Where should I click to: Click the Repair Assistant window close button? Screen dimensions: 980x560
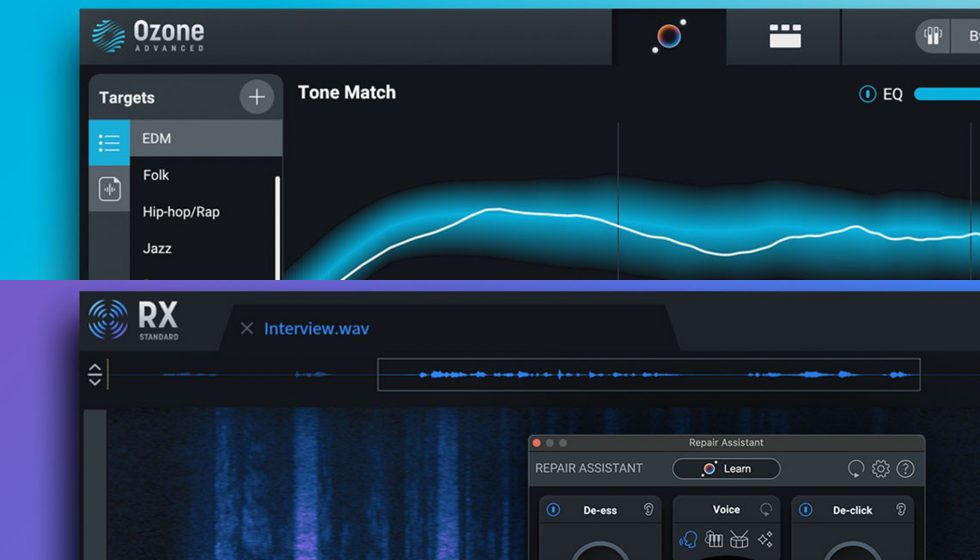click(536, 442)
